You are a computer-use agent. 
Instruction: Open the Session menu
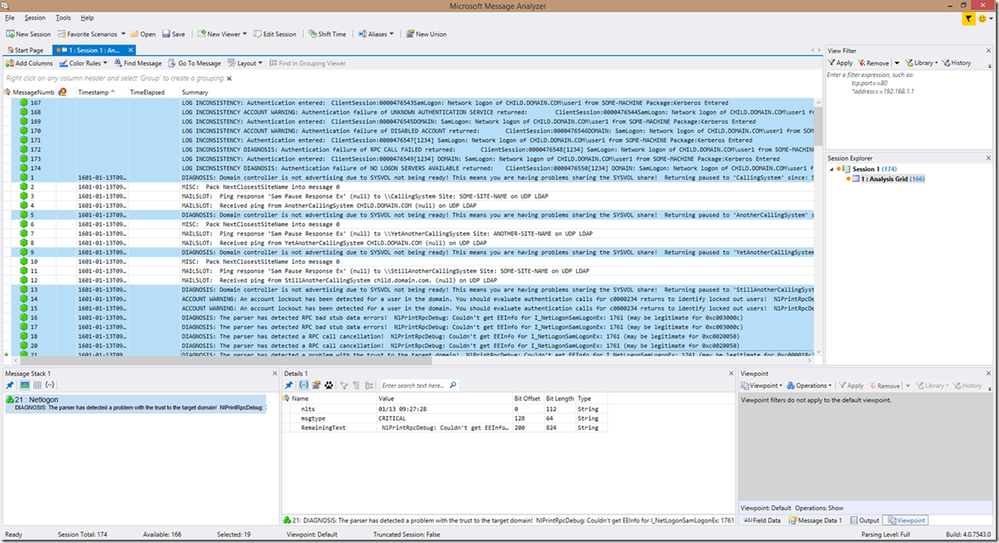coord(35,18)
